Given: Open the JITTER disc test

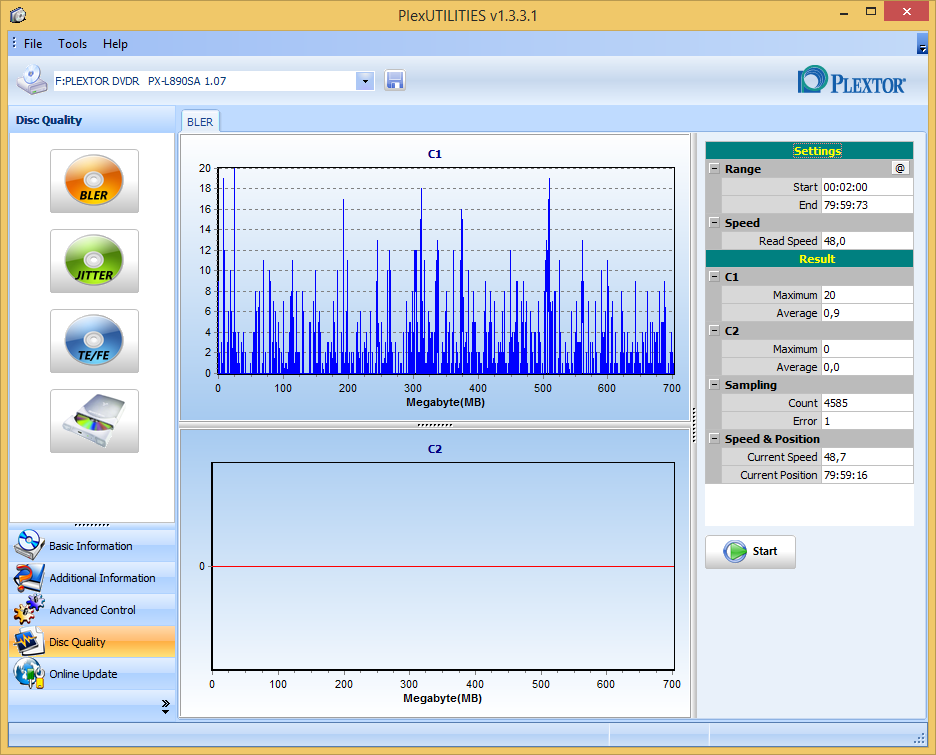Looking at the screenshot, I should click(94, 261).
